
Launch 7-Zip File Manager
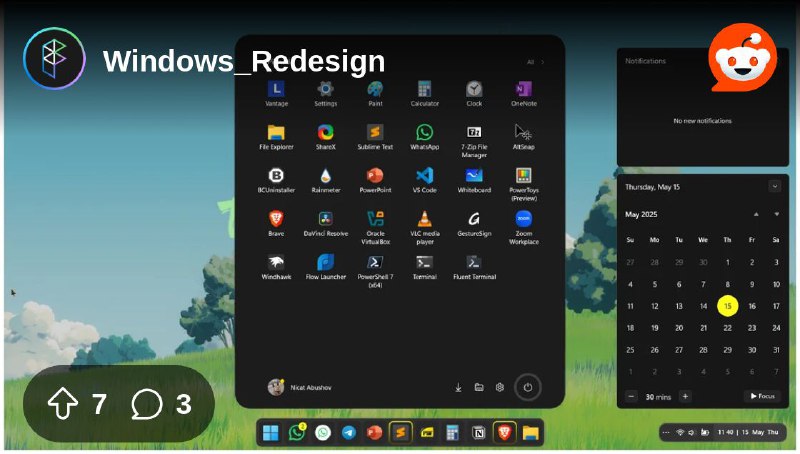coord(474,141)
